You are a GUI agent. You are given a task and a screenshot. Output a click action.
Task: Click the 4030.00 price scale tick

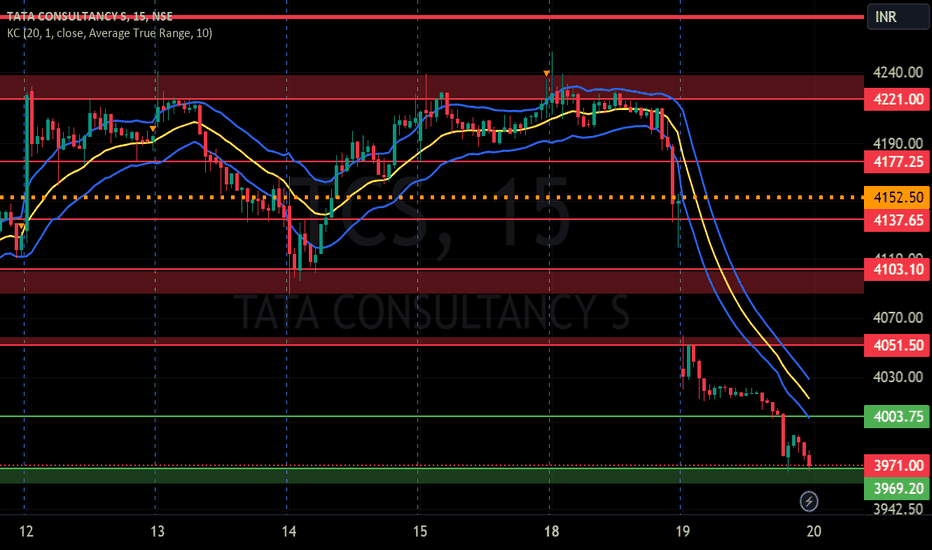click(898, 377)
